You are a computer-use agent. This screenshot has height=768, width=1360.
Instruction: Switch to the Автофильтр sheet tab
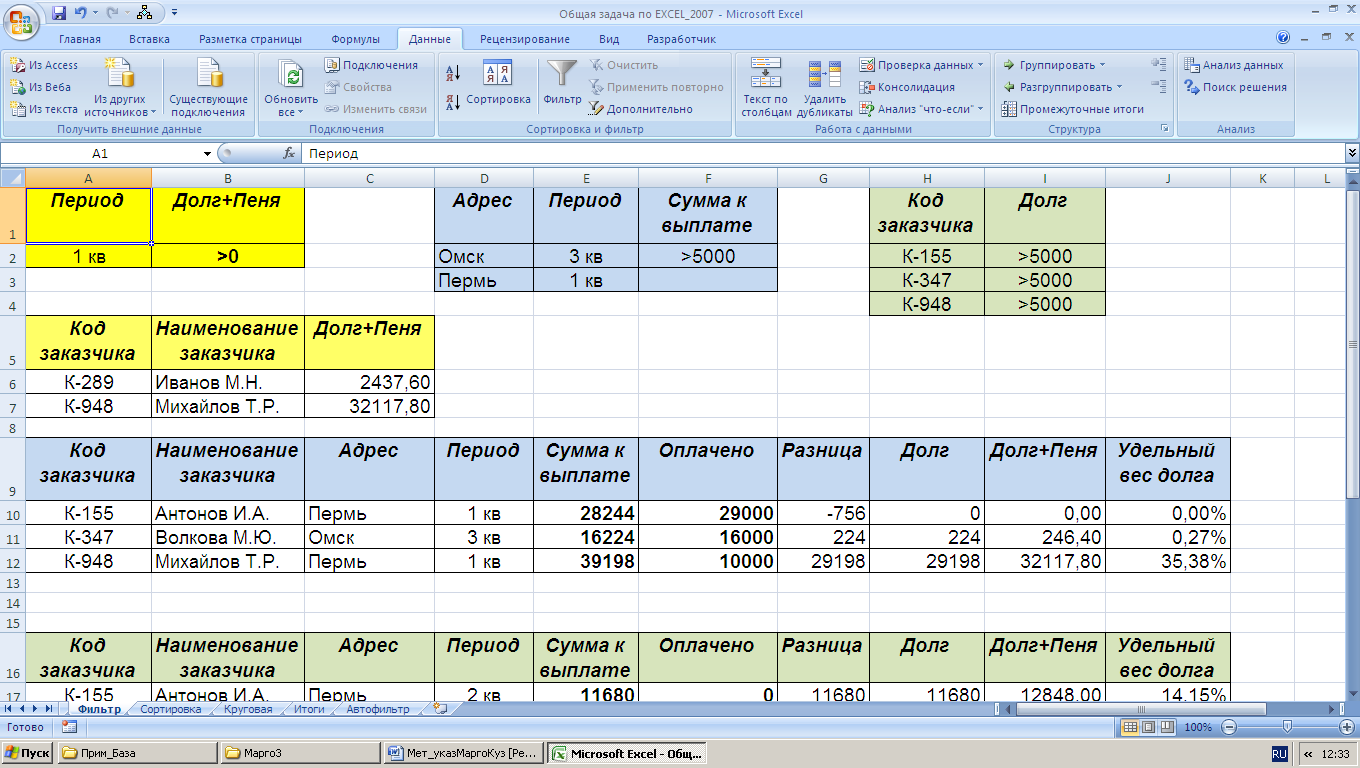pos(378,709)
